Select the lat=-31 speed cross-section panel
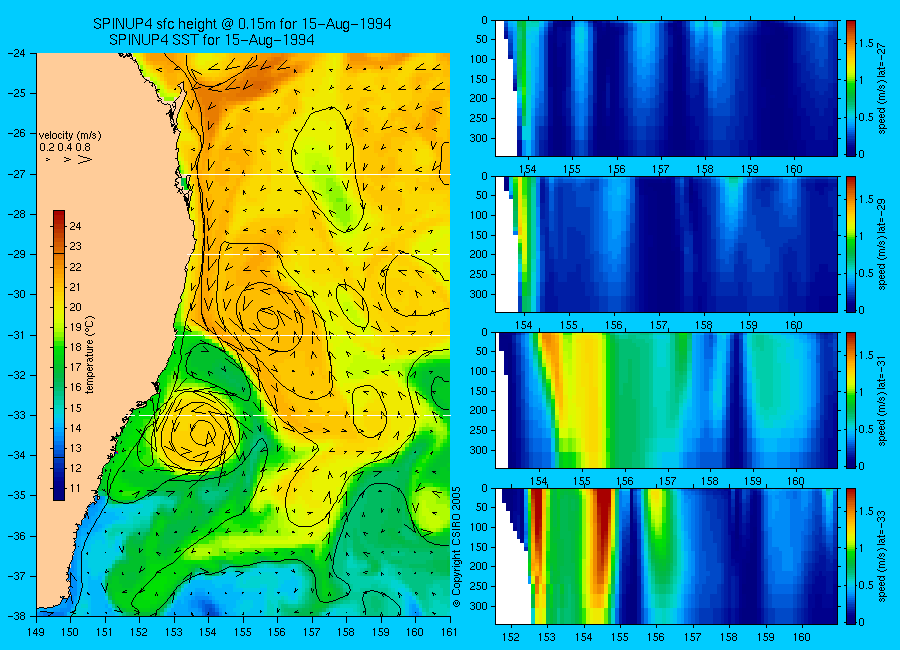This screenshot has height=650, width=900. point(666,400)
